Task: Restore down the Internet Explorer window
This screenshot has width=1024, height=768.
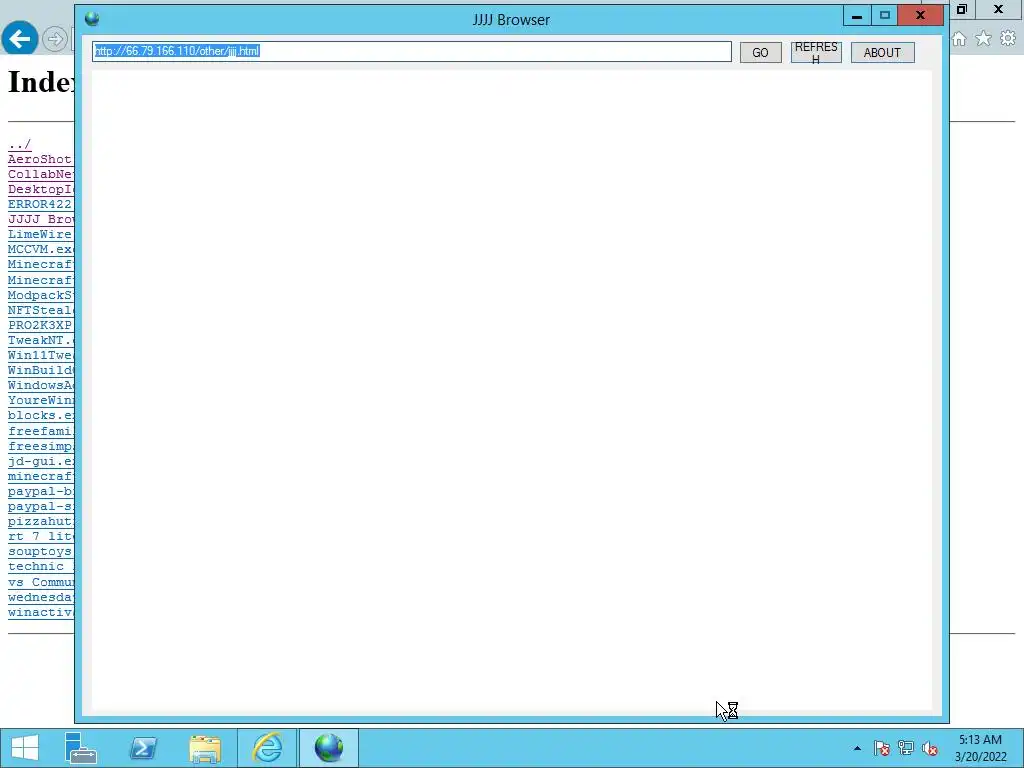Action: (x=961, y=9)
